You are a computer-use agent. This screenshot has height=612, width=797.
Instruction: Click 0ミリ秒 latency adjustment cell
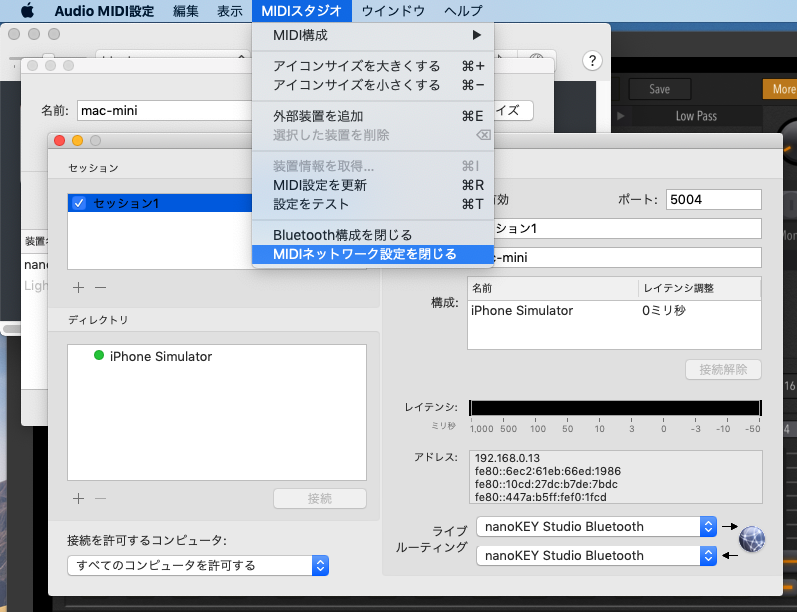[664, 311]
